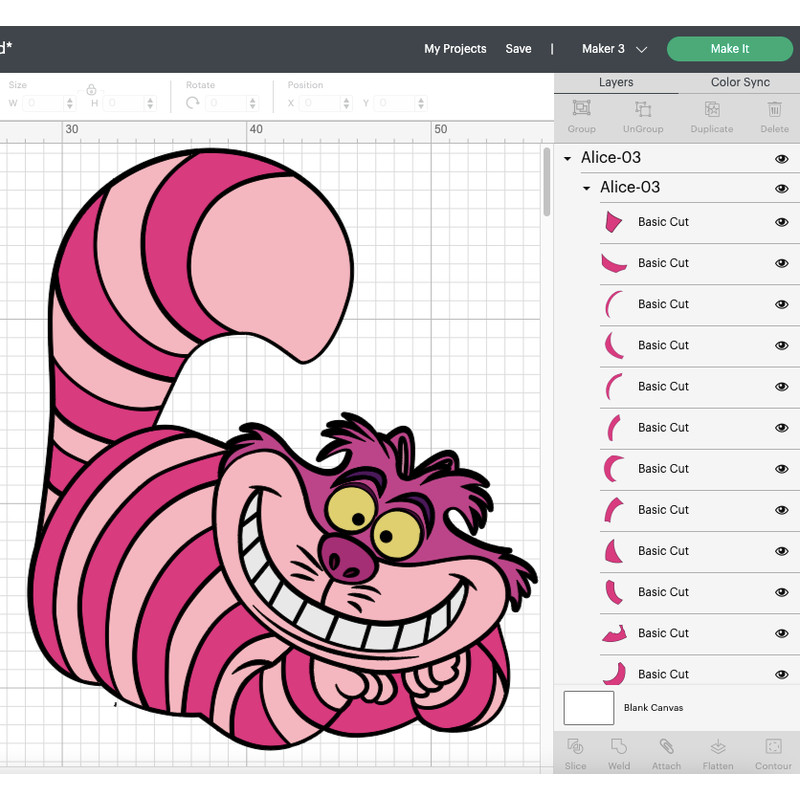Open the Contour tool
The width and height of the screenshot is (800, 800).
[773, 753]
